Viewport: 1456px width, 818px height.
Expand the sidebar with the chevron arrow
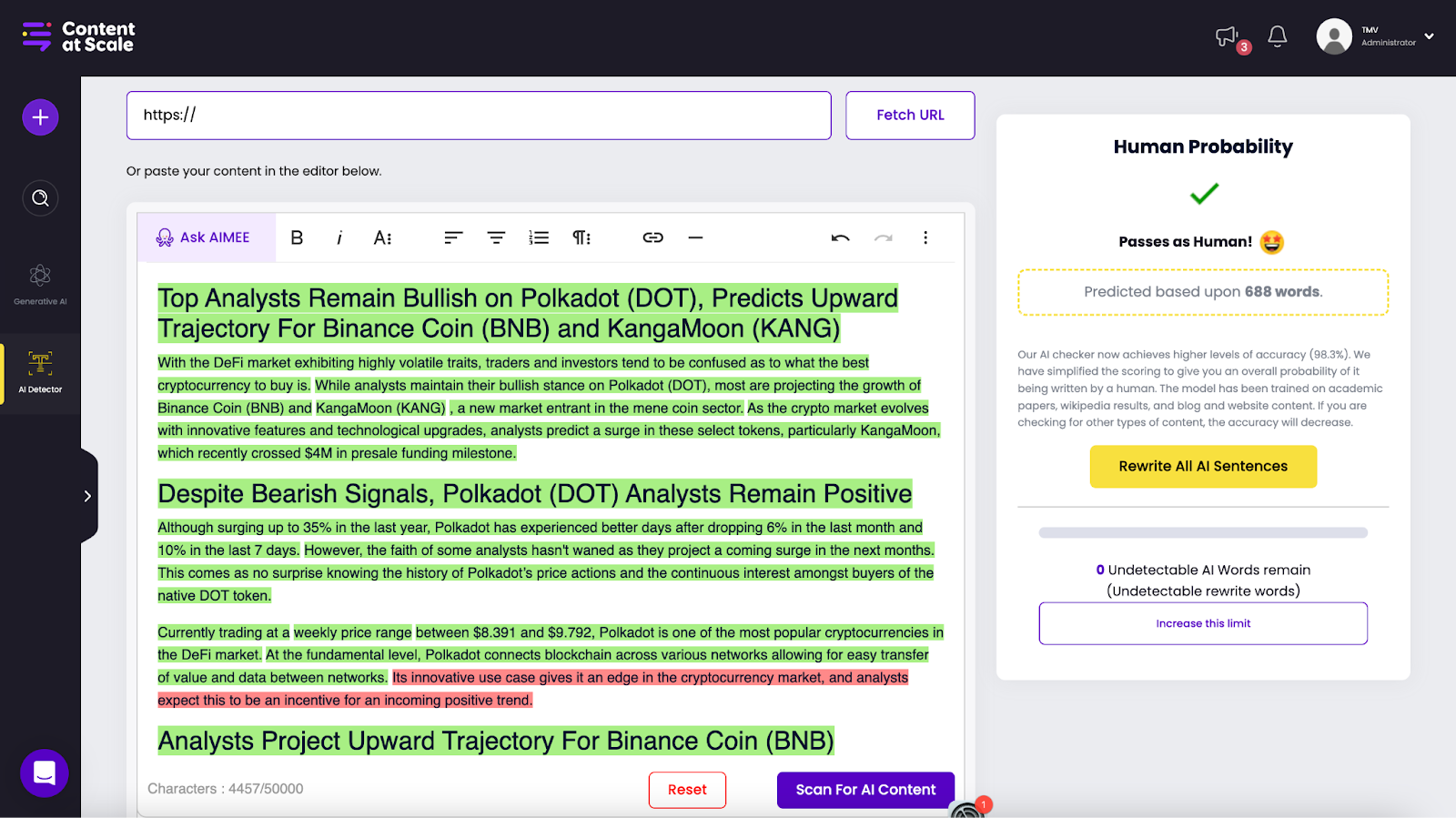(x=87, y=496)
